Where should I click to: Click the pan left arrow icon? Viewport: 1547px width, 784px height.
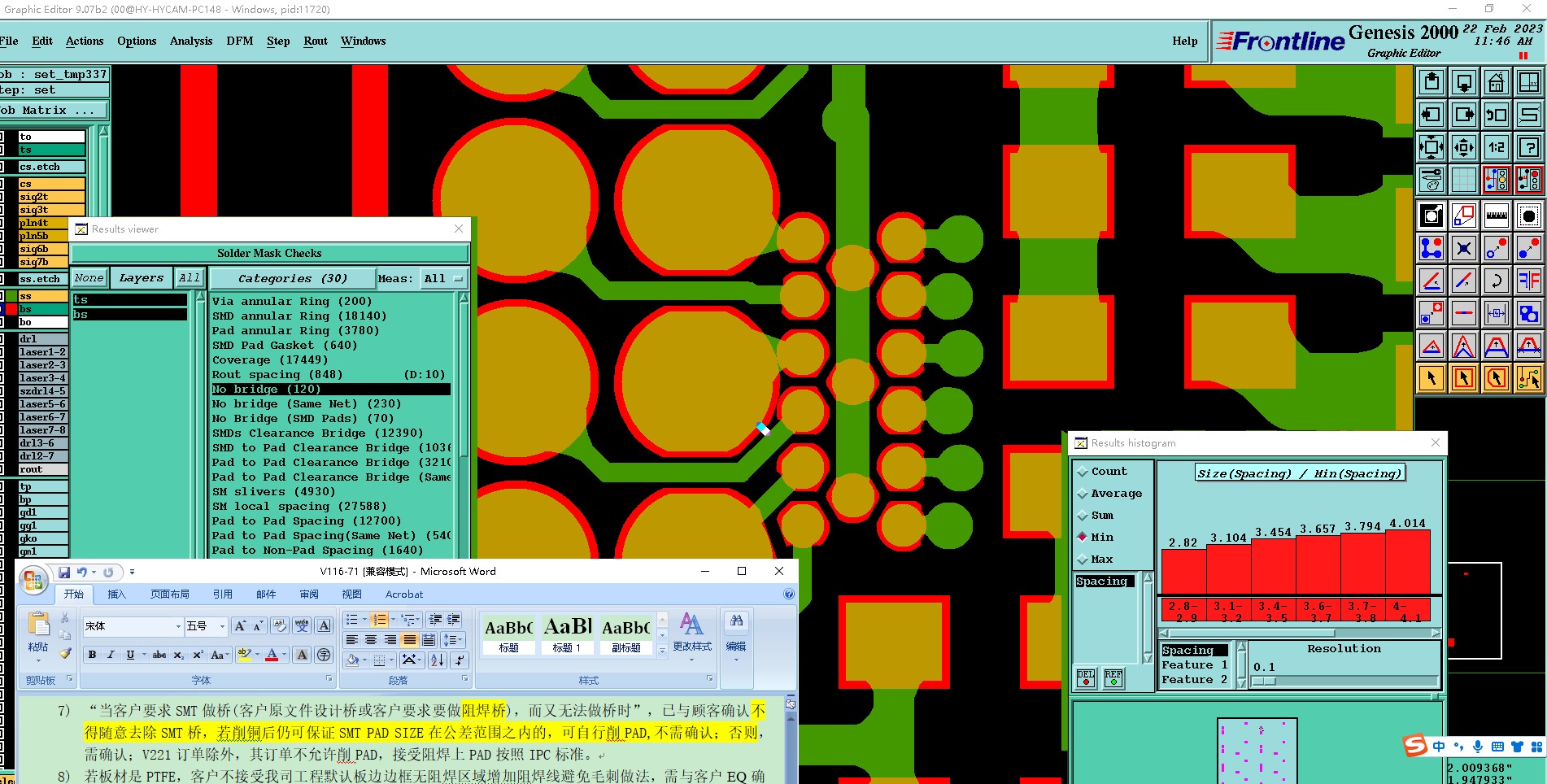click(1432, 115)
